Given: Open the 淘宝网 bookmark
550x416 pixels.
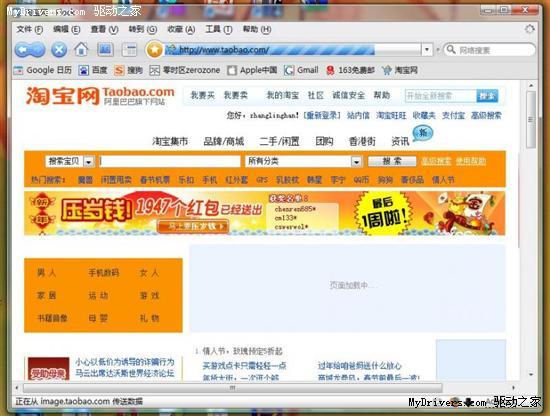Looking at the screenshot, I should (x=400, y=70).
